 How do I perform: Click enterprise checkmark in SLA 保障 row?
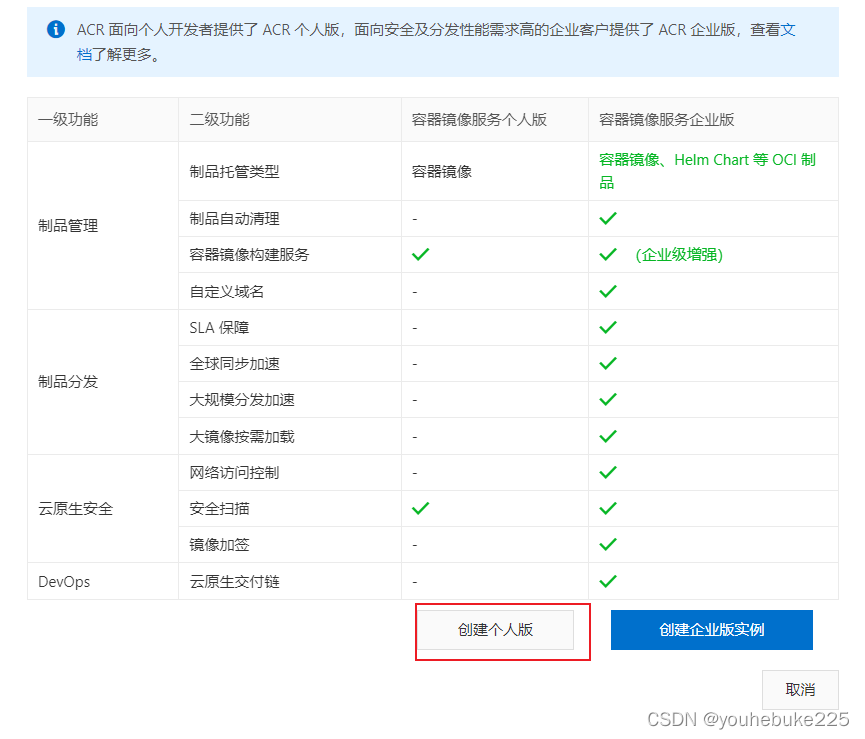pos(608,328)
